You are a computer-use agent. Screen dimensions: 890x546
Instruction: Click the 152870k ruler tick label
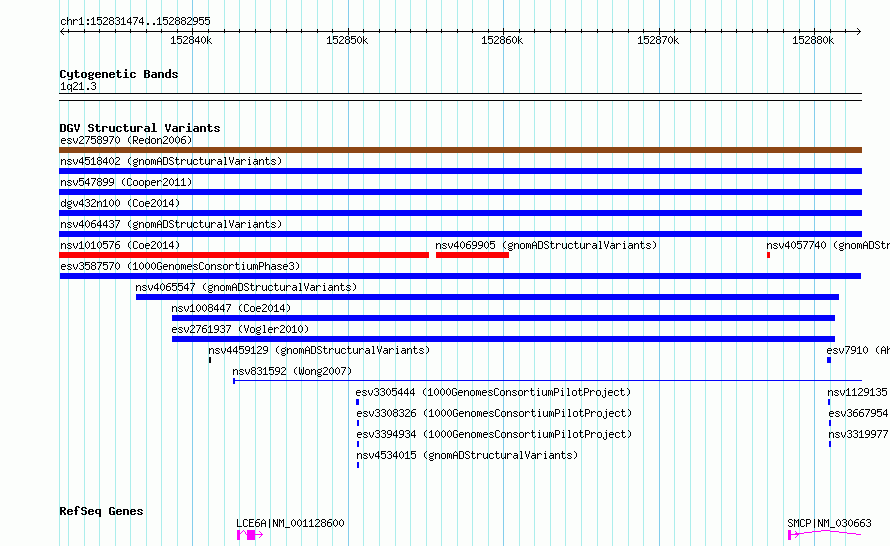658,40
